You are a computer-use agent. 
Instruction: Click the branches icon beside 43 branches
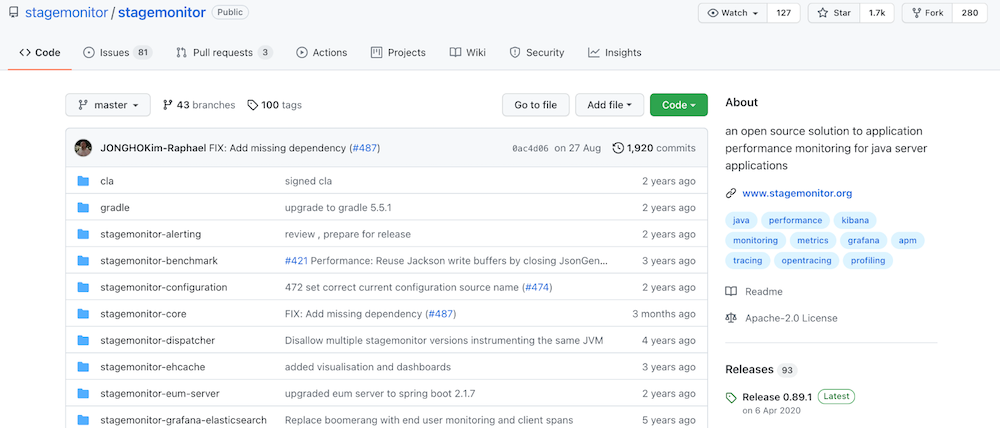[167, 105]
